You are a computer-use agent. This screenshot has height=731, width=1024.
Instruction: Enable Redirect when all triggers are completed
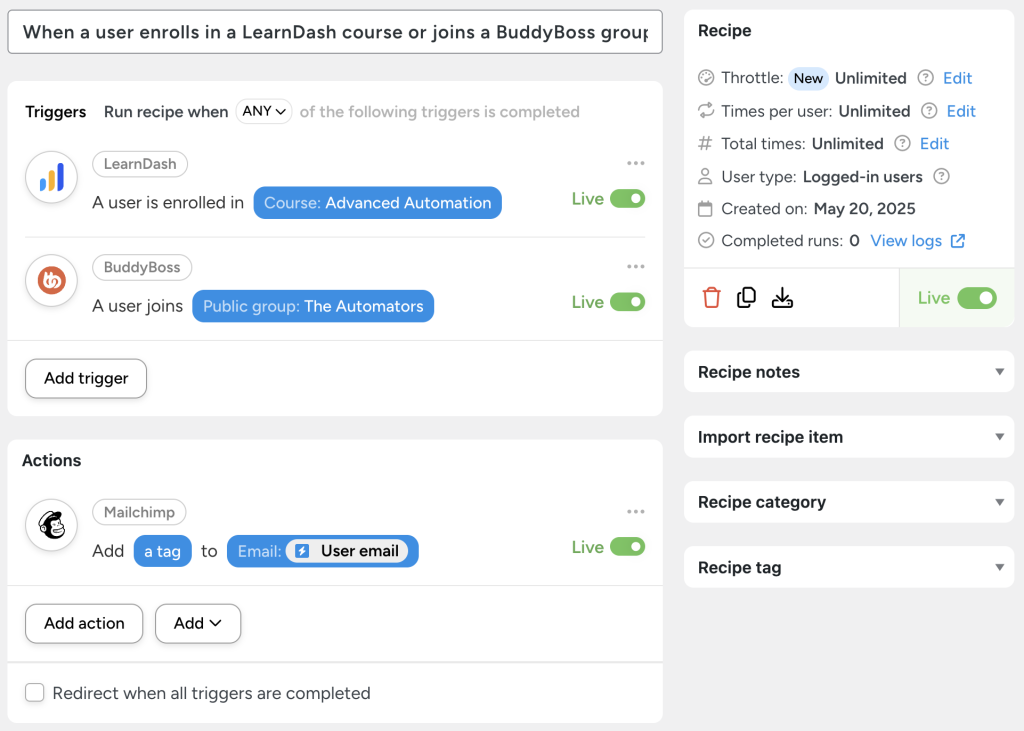click(35, 692)
